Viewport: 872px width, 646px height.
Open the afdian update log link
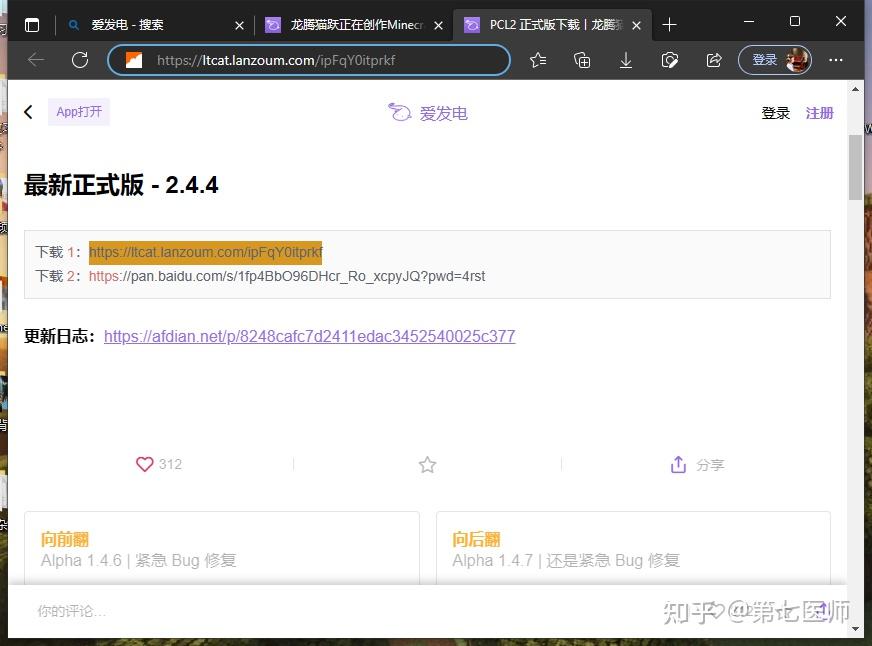tap(309, 336)
